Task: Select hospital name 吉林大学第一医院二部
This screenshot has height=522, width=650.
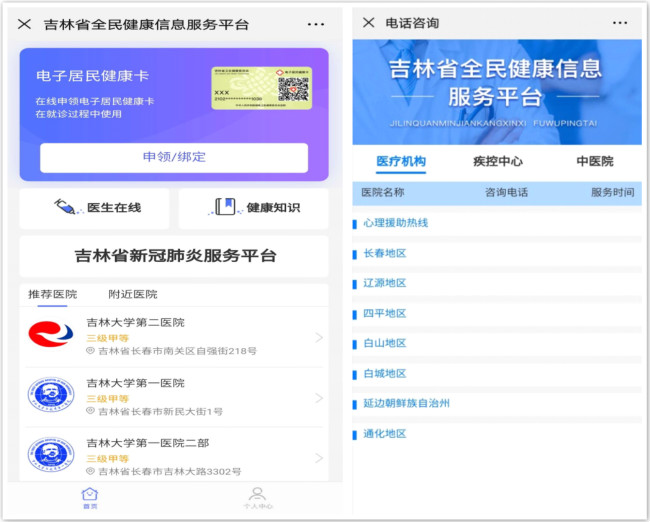Action: tap(148, 443)
